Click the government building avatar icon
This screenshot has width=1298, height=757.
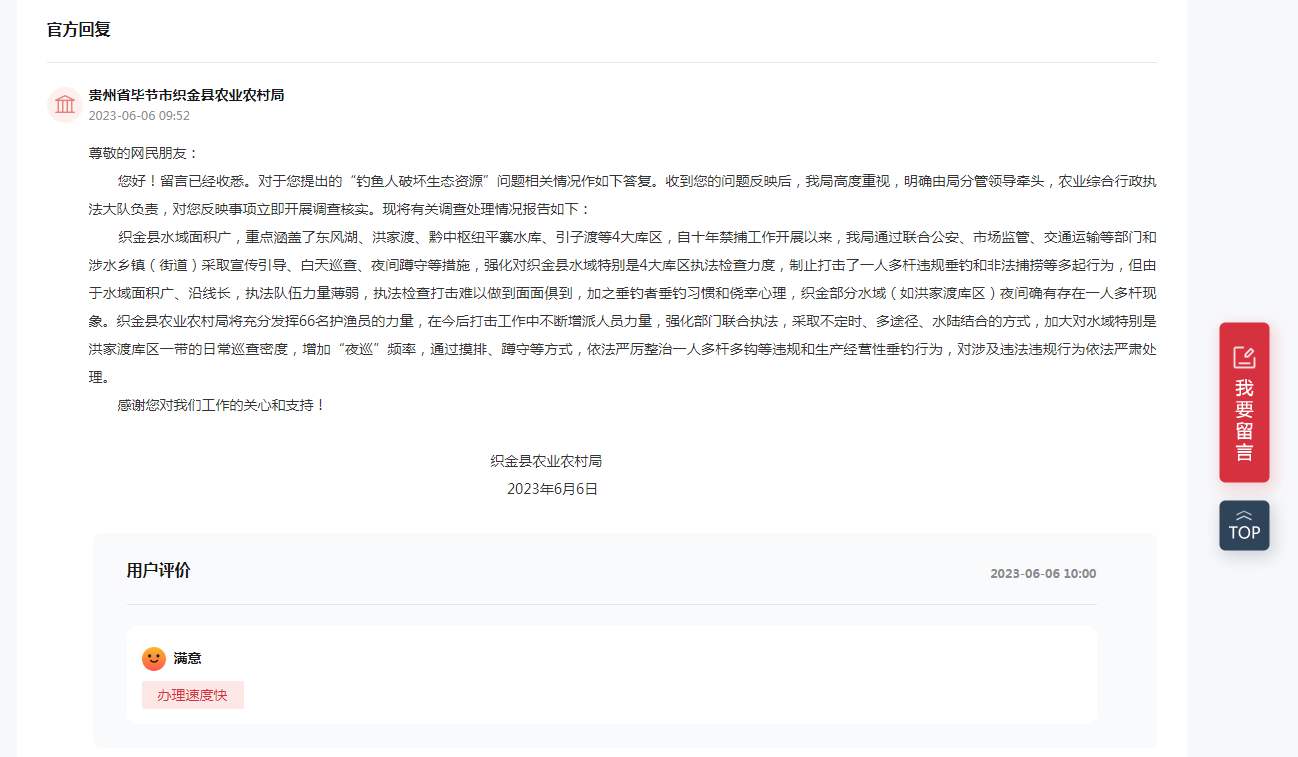click(x=65, y=105)
